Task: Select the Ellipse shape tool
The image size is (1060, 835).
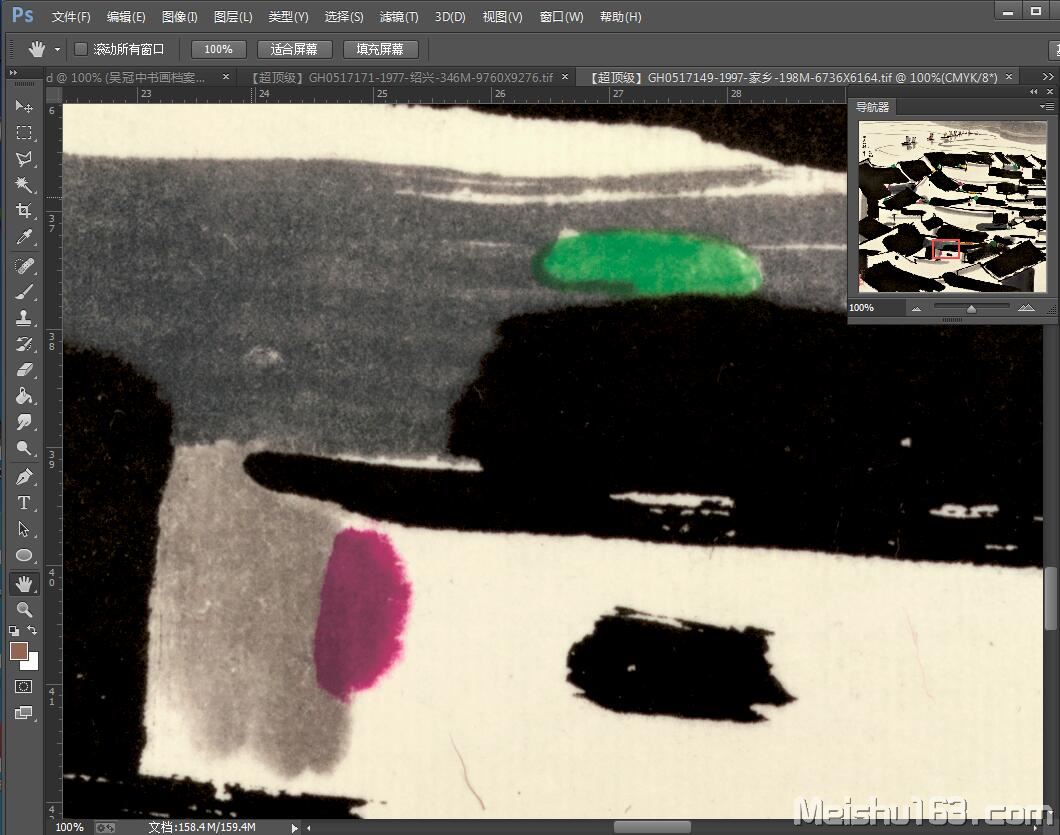Action: 24,555
